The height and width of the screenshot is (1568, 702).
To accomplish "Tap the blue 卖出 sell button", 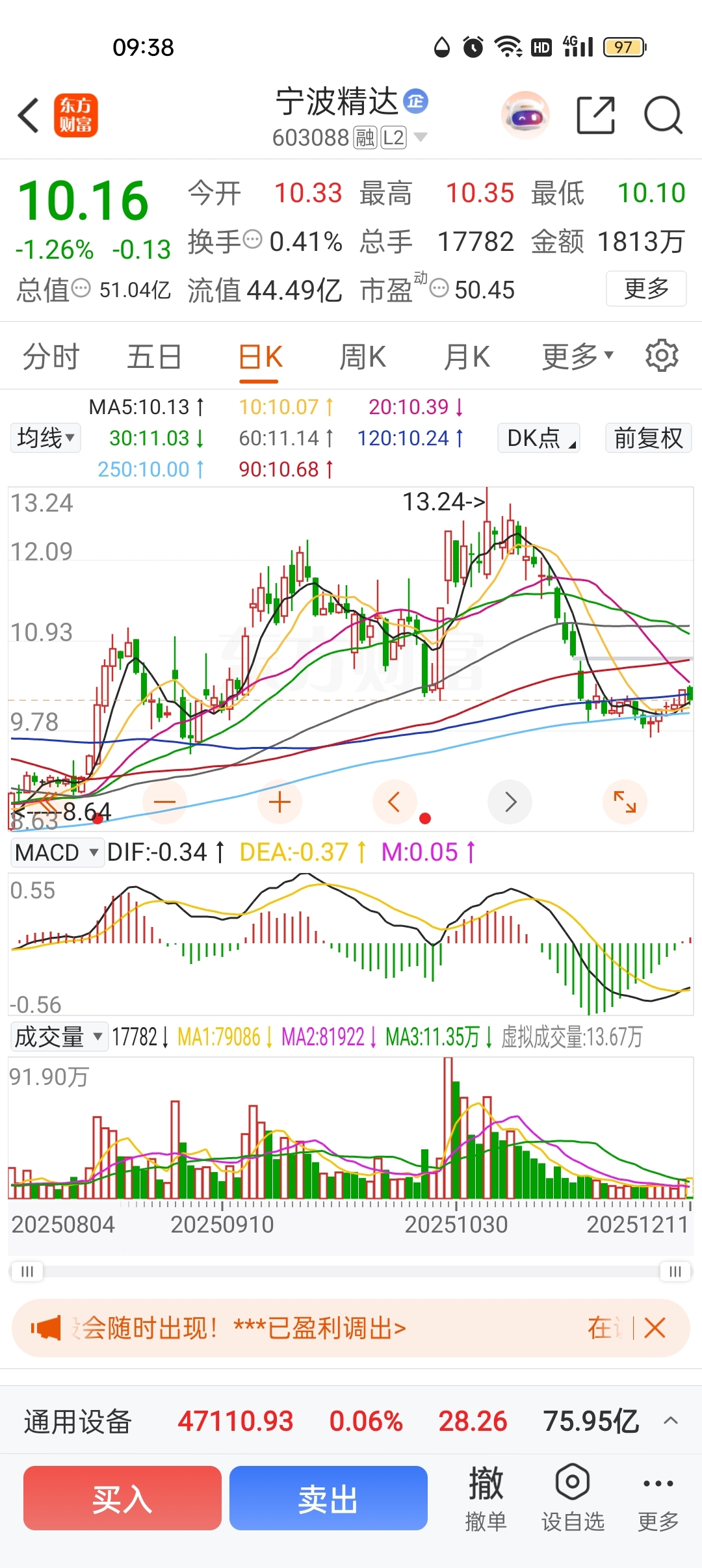I will pos(328,1498).
